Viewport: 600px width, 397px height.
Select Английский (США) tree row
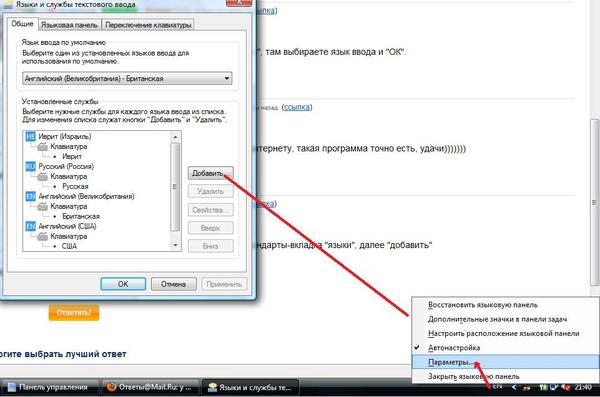pos(67,226)
